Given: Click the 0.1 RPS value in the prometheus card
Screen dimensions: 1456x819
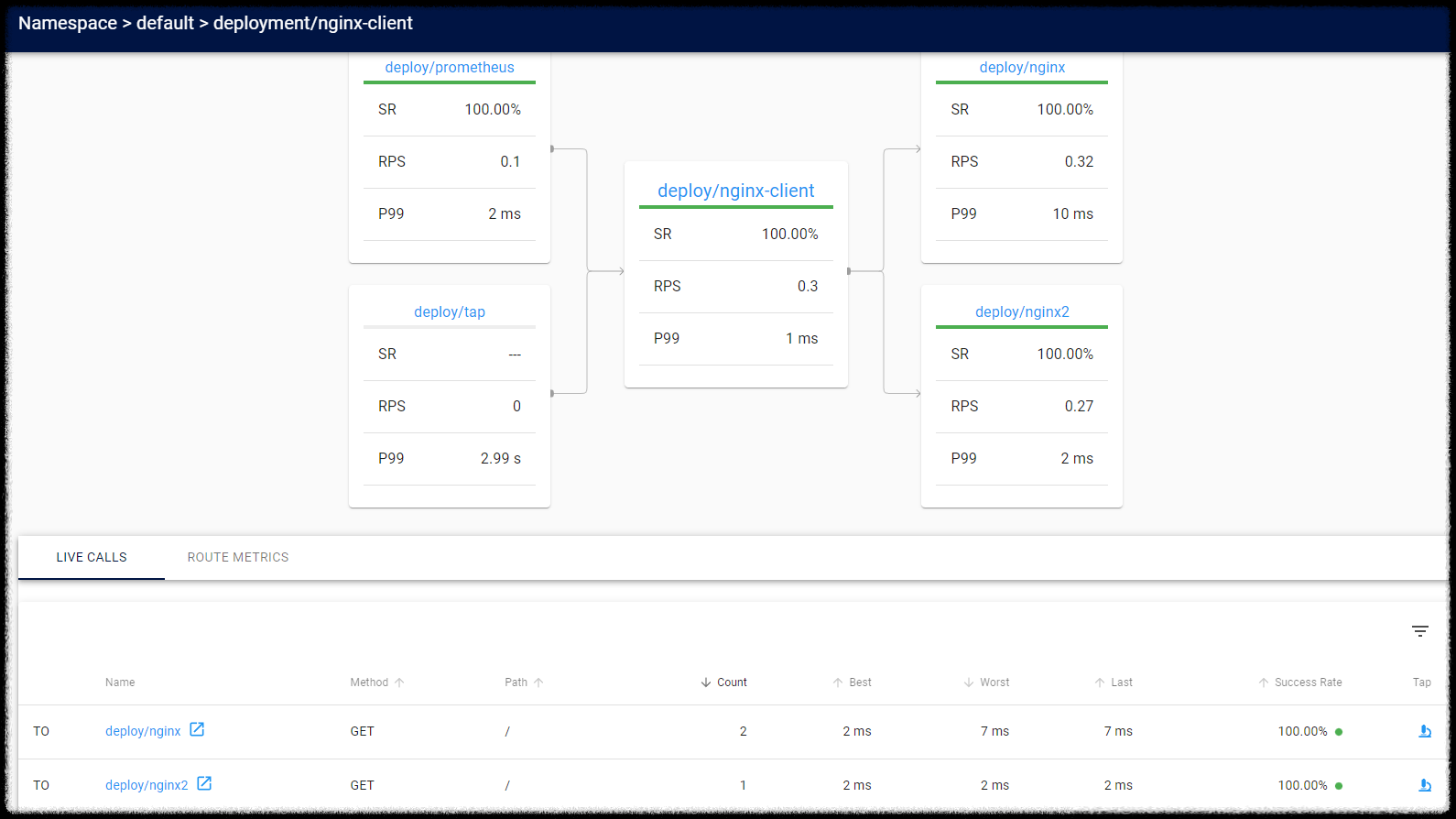Looking at the screenshot, I should pyautogui.click(x=510, y=161).
